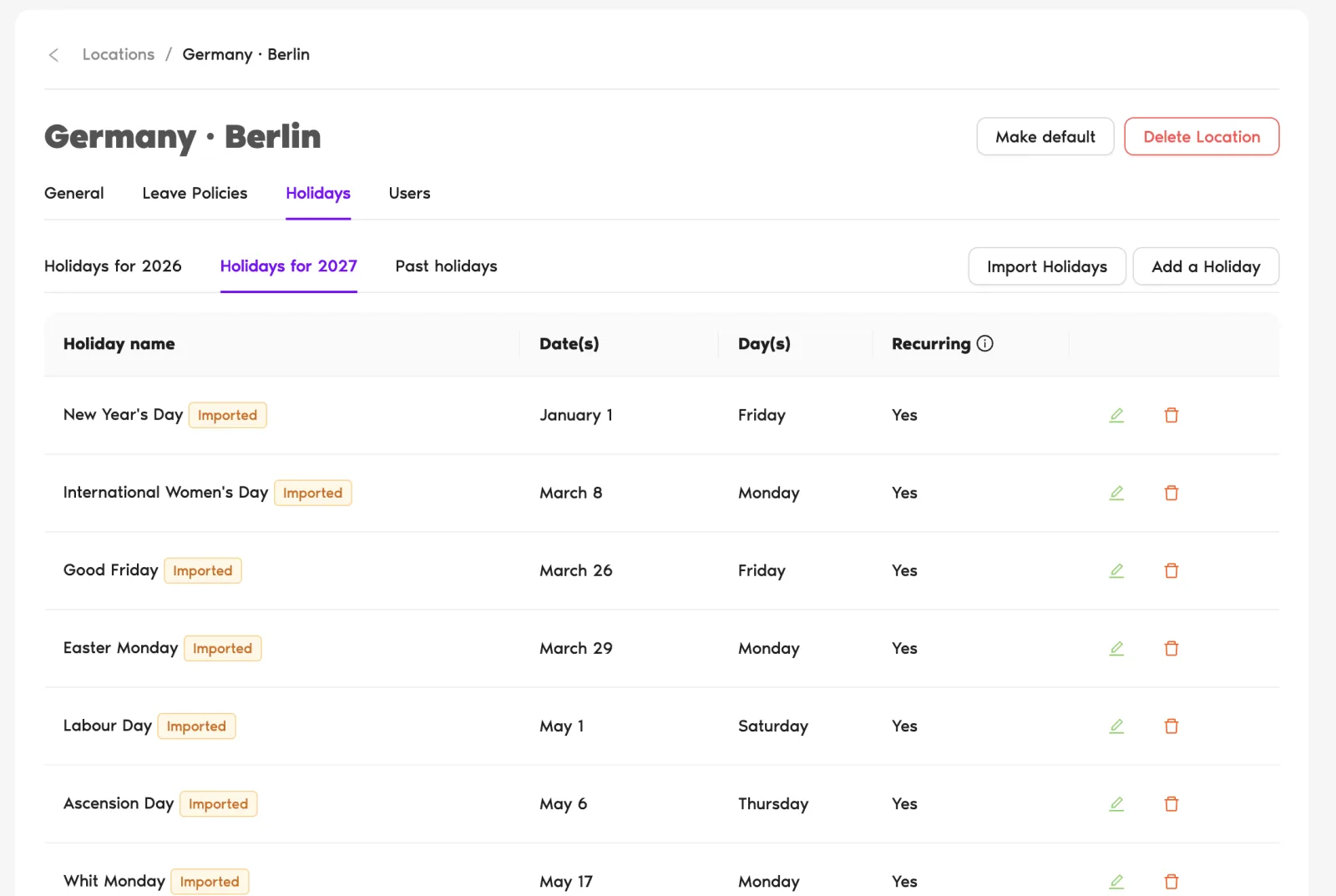Click 'International Women's Day' holiday name
Viewport: 1336px width, 896px height.
click(x=165, y=492)
